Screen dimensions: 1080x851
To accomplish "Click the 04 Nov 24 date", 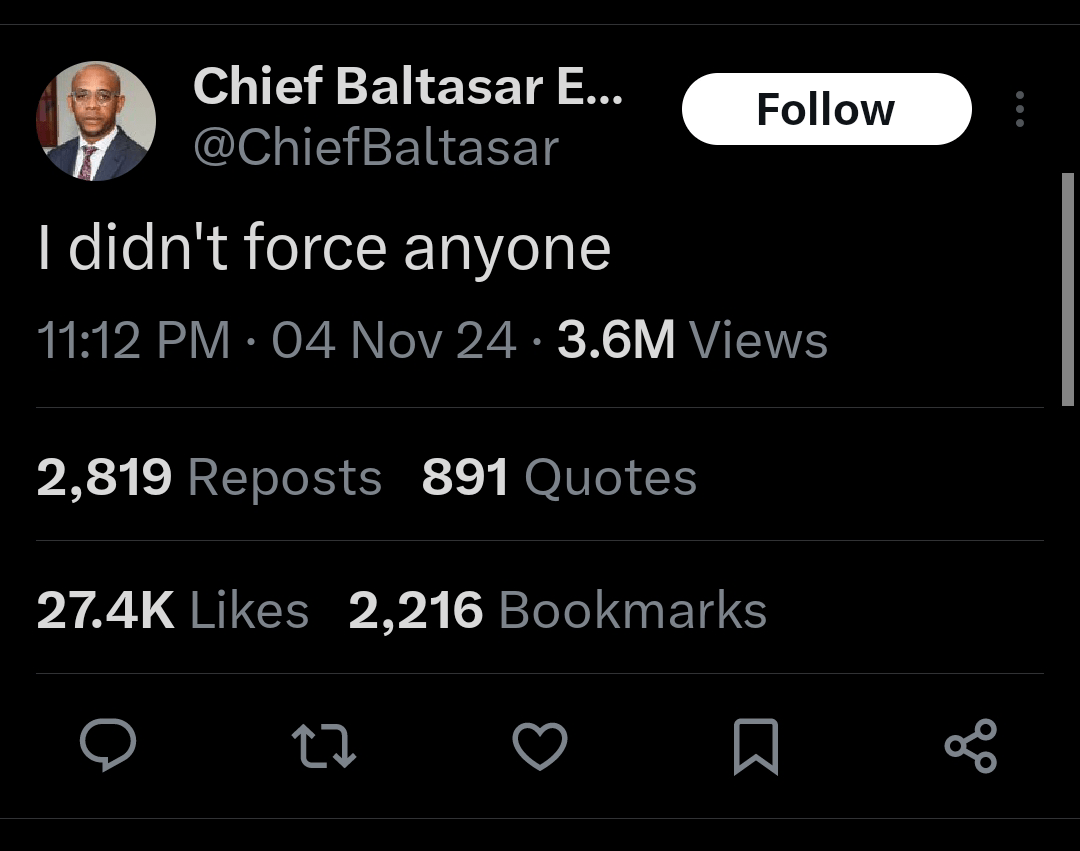I will coord(394,340).
